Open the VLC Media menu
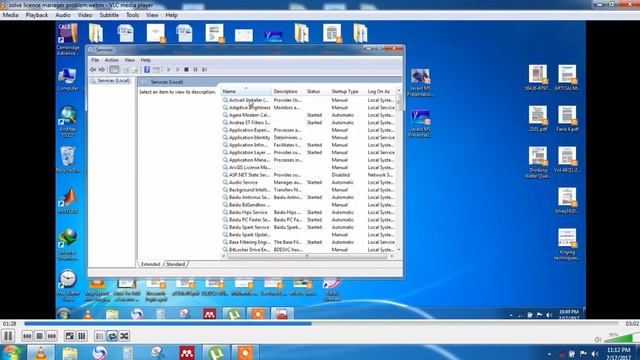The image size is (640, 360). coord(10,15)
